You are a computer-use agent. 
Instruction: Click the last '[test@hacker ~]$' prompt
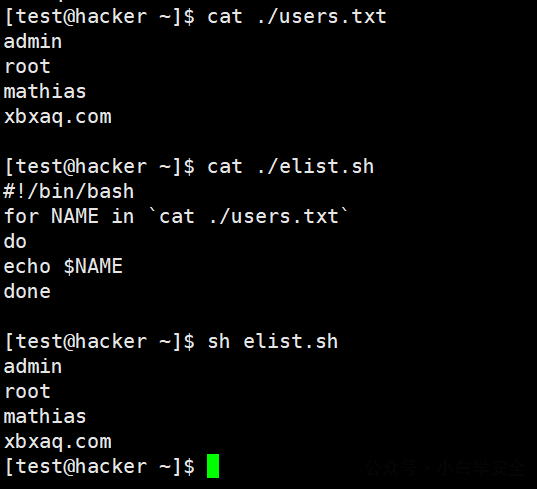coord(100,466)
